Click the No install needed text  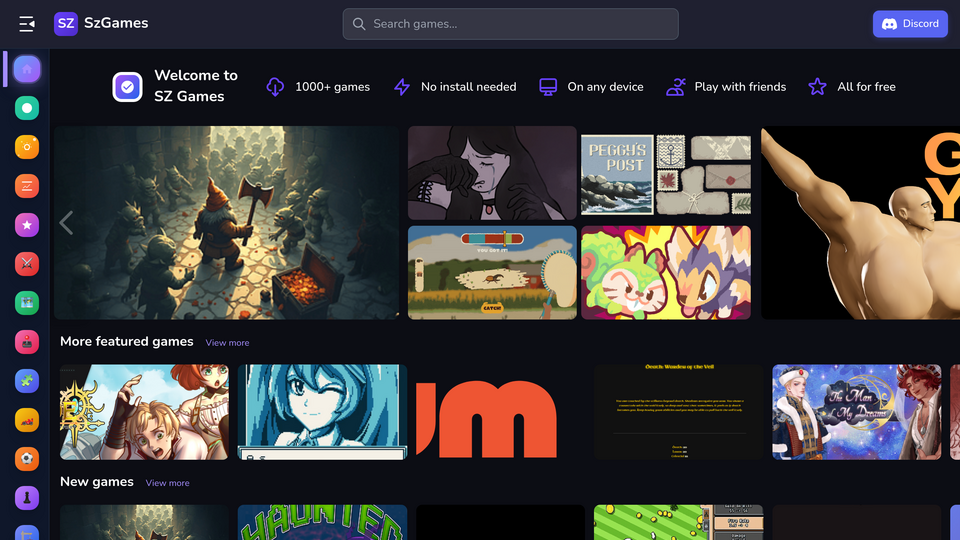468,87
